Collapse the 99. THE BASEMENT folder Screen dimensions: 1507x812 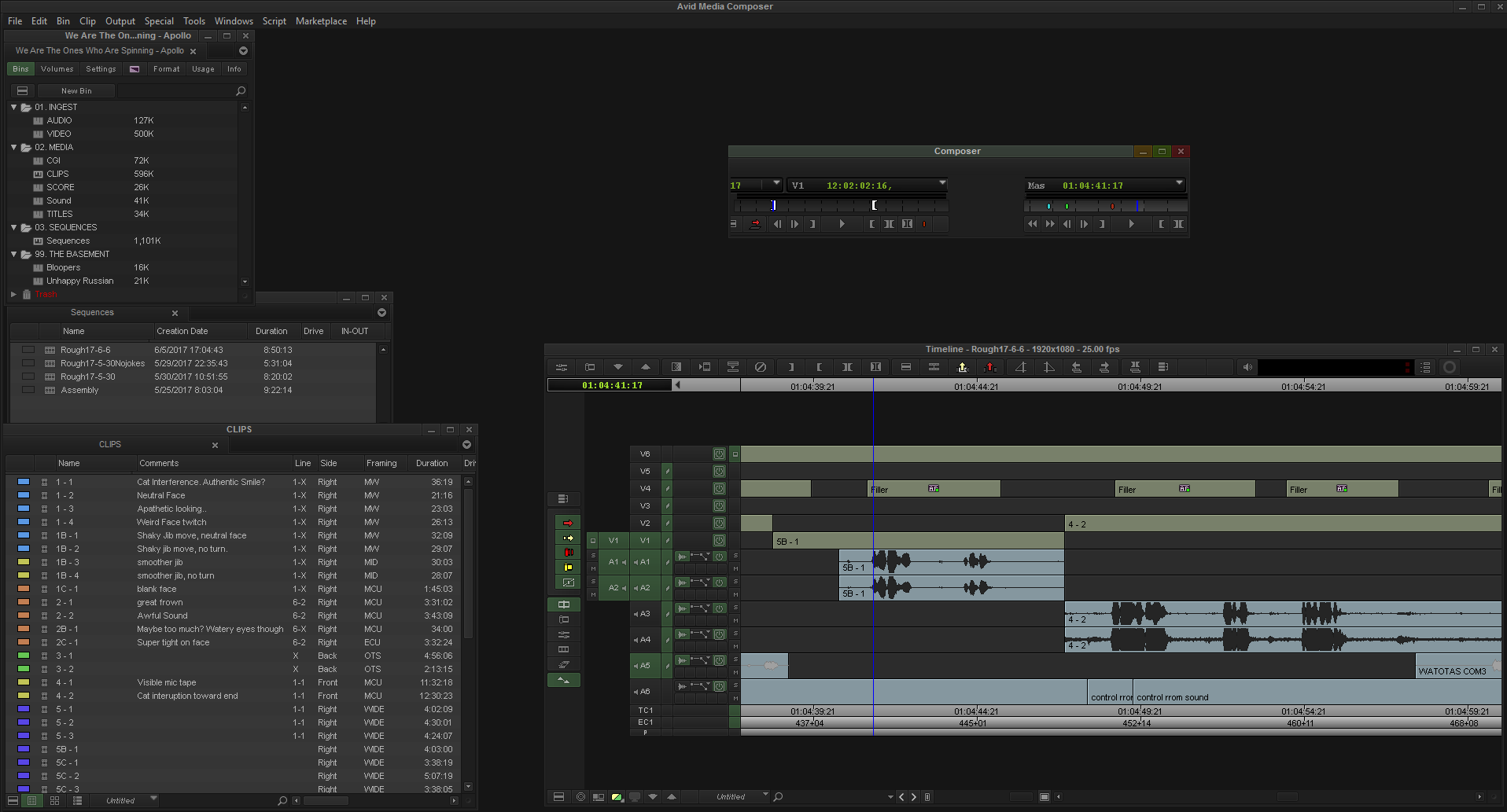[x=14, y=254]
